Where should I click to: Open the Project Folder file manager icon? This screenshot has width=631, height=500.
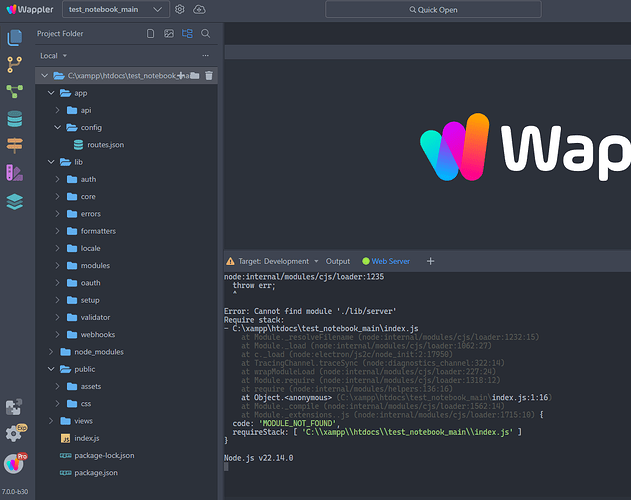tap(14, 37)
